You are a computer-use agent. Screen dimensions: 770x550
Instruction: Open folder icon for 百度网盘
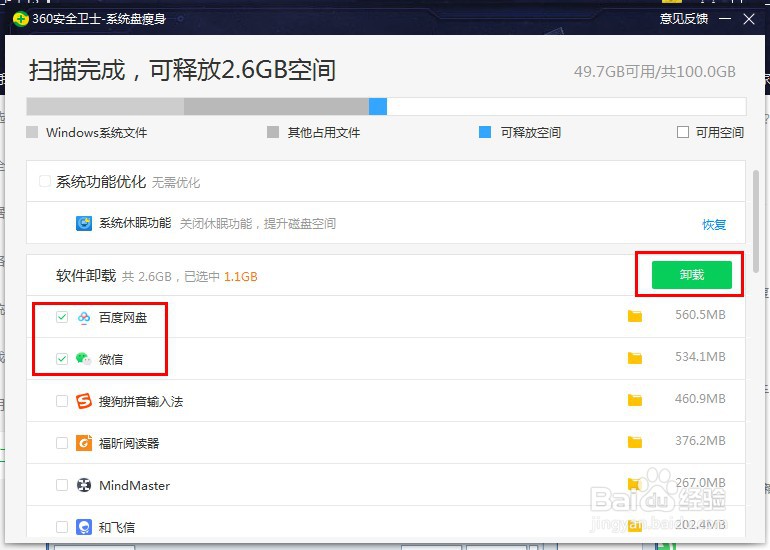pyautogui.click(x=635, y=316)
